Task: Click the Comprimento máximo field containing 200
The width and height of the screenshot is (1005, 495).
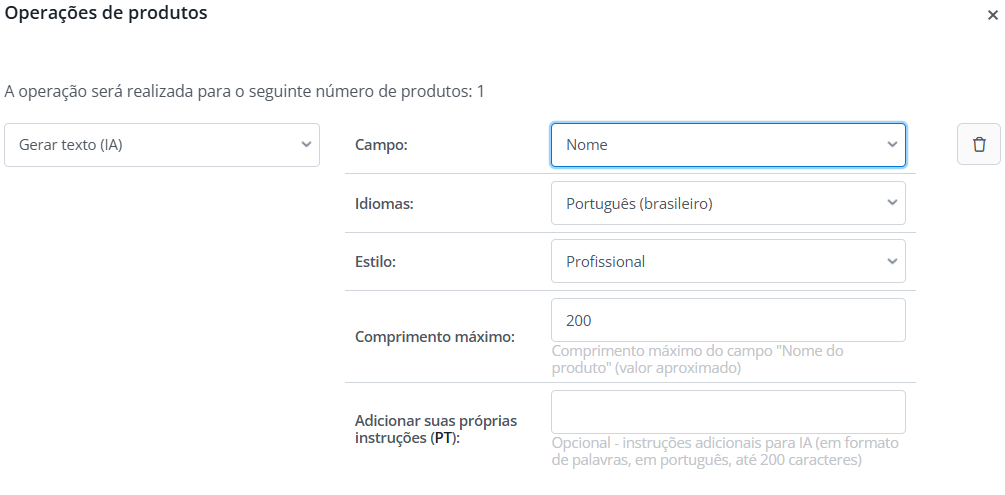Action: pos(728,320)
